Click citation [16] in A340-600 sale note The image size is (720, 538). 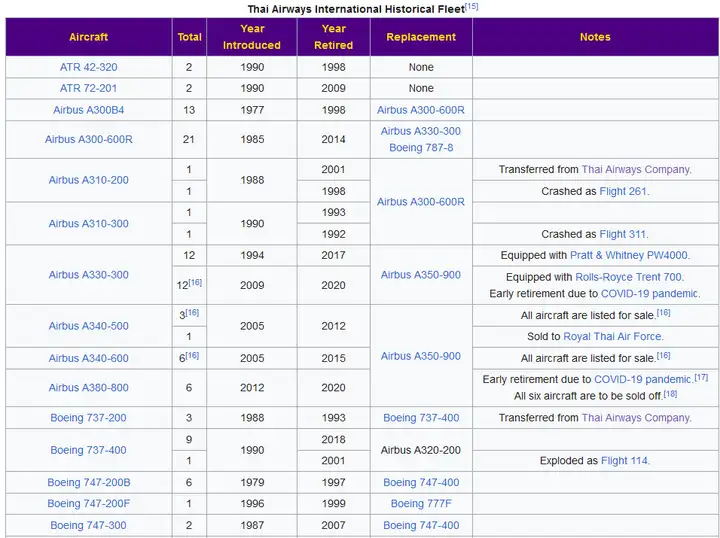point(663,355)
